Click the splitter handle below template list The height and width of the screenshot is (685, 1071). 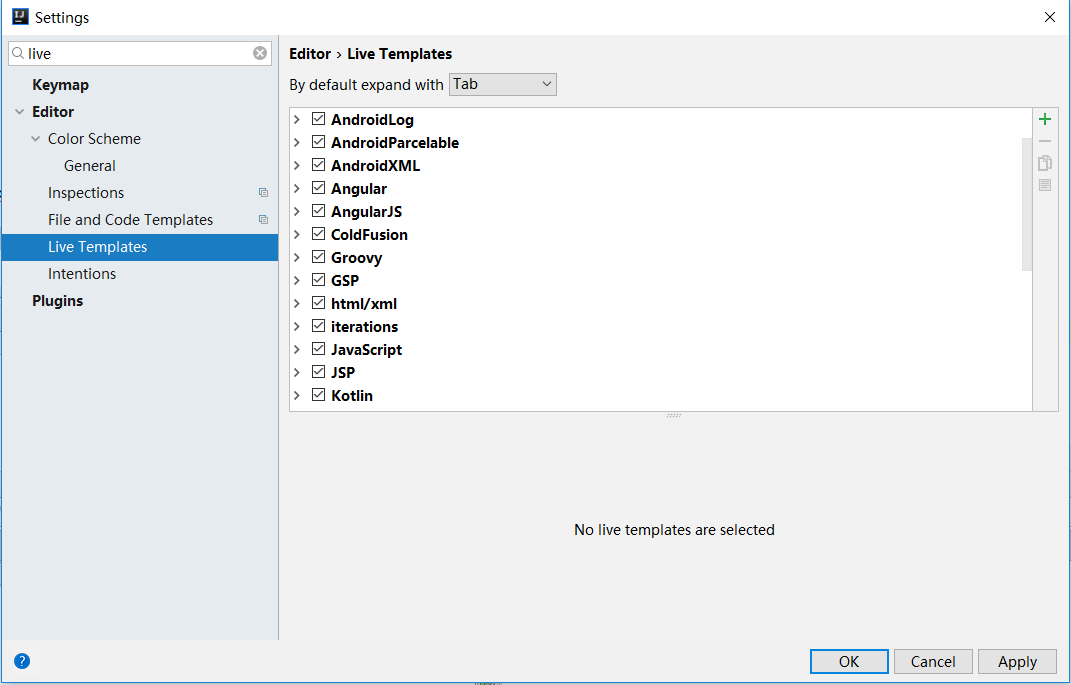[673, 415]
